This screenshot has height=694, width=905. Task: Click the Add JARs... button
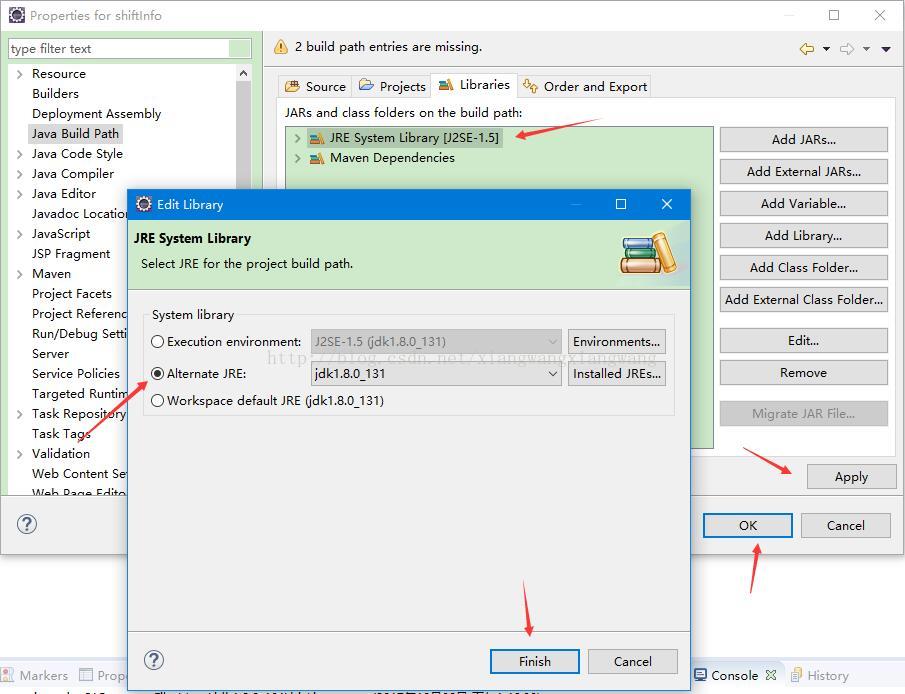coord(803,140)
